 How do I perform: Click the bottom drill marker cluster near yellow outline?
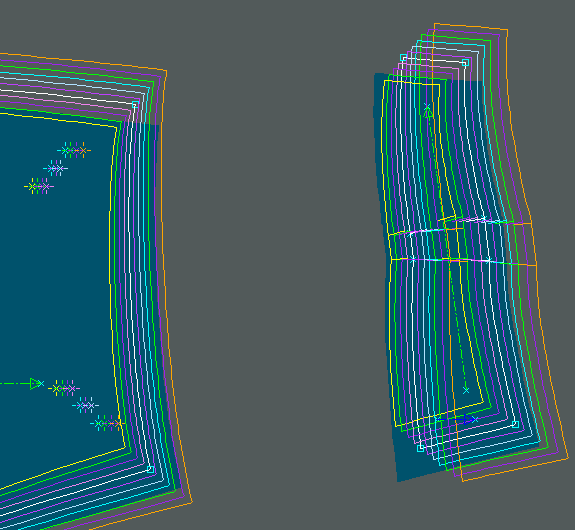click(106, 424)
